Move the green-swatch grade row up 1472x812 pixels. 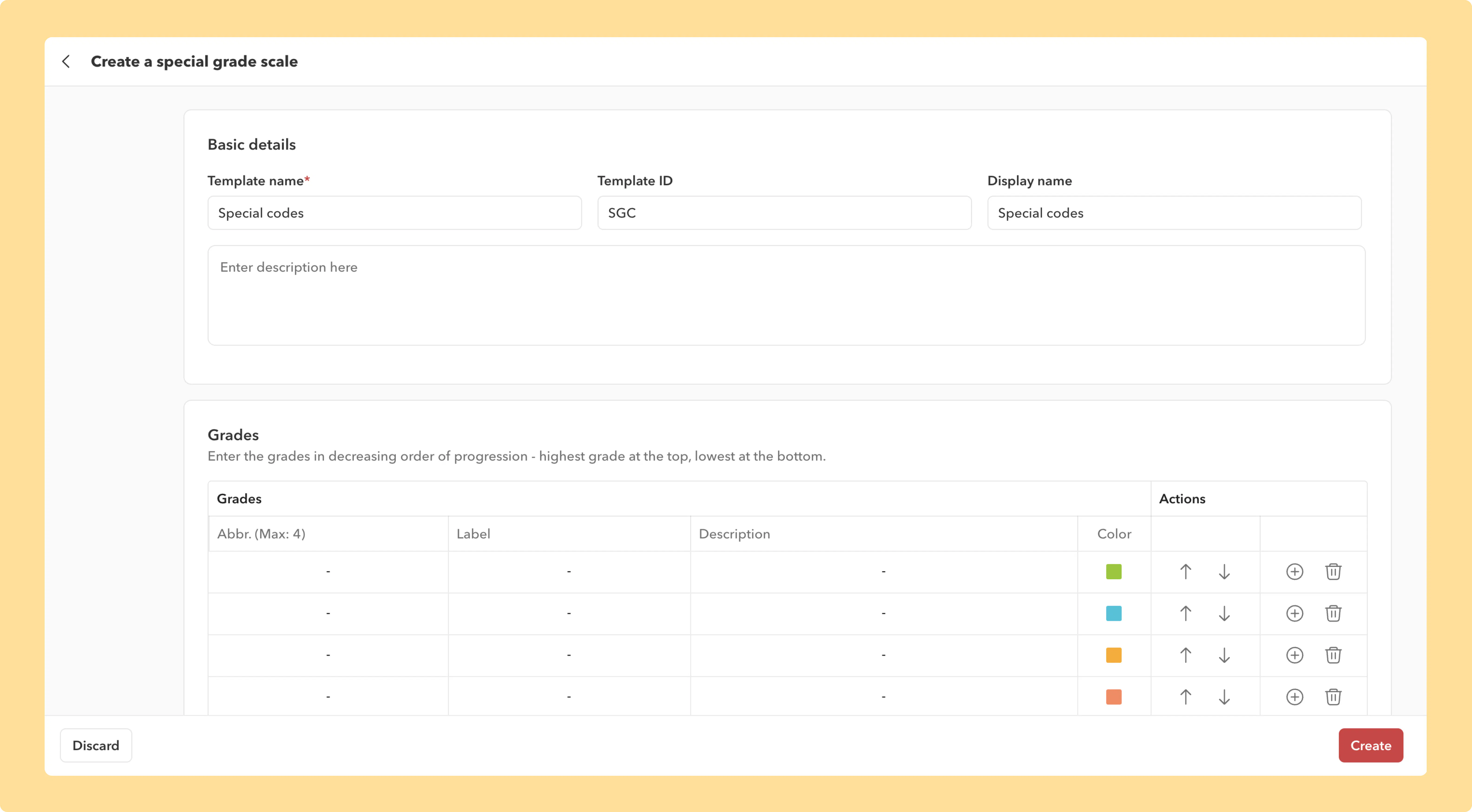pos(1186,571)
